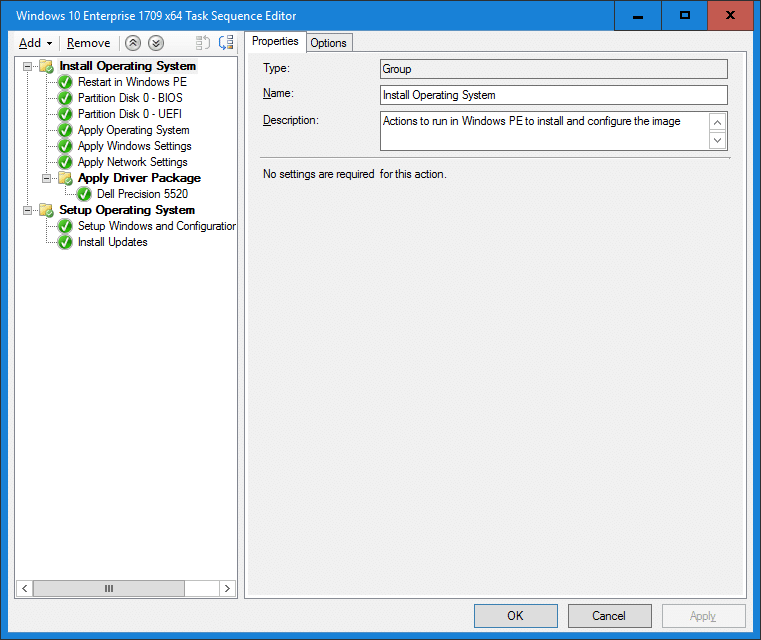Switch to the Options tab
Viewport: 761px width, 640px height.
click(329, 43)
